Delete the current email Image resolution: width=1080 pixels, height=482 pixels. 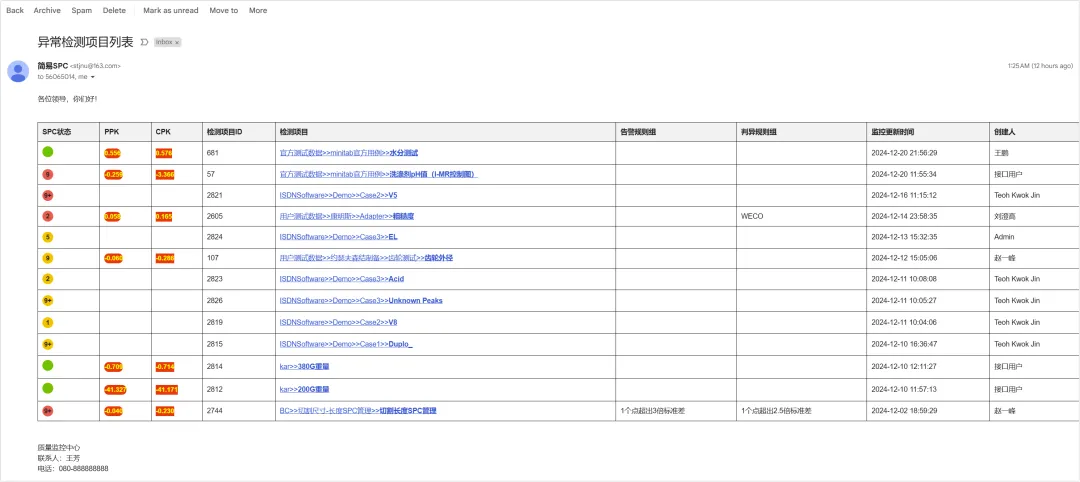pos(114,10)
